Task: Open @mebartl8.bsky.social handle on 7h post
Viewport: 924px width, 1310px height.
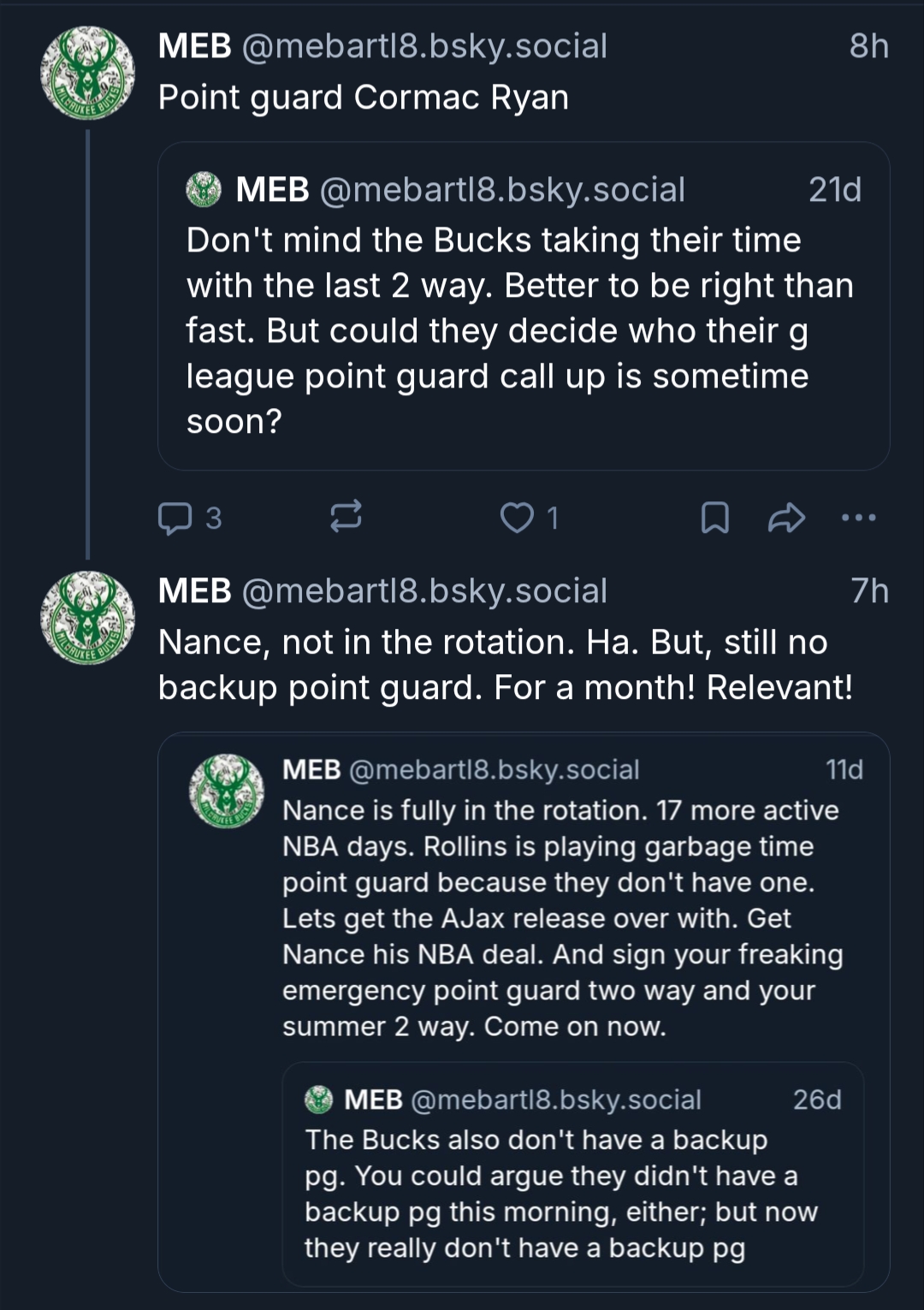Action: tap(424, 591)
